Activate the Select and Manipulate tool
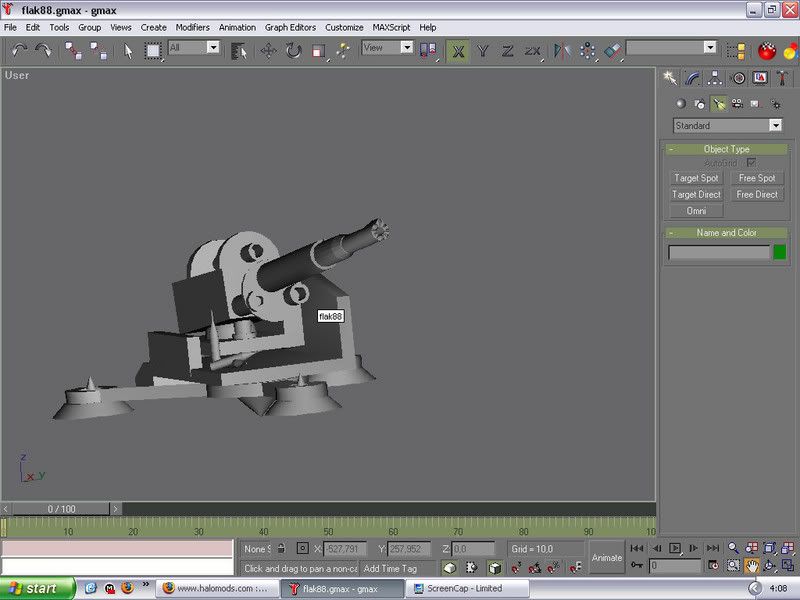800x600 pixels. point(343,51)
